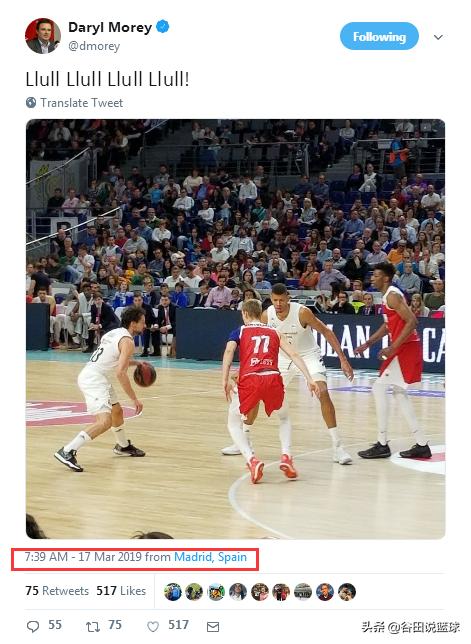Open the 75 Retweets list

tap(57, 591)
